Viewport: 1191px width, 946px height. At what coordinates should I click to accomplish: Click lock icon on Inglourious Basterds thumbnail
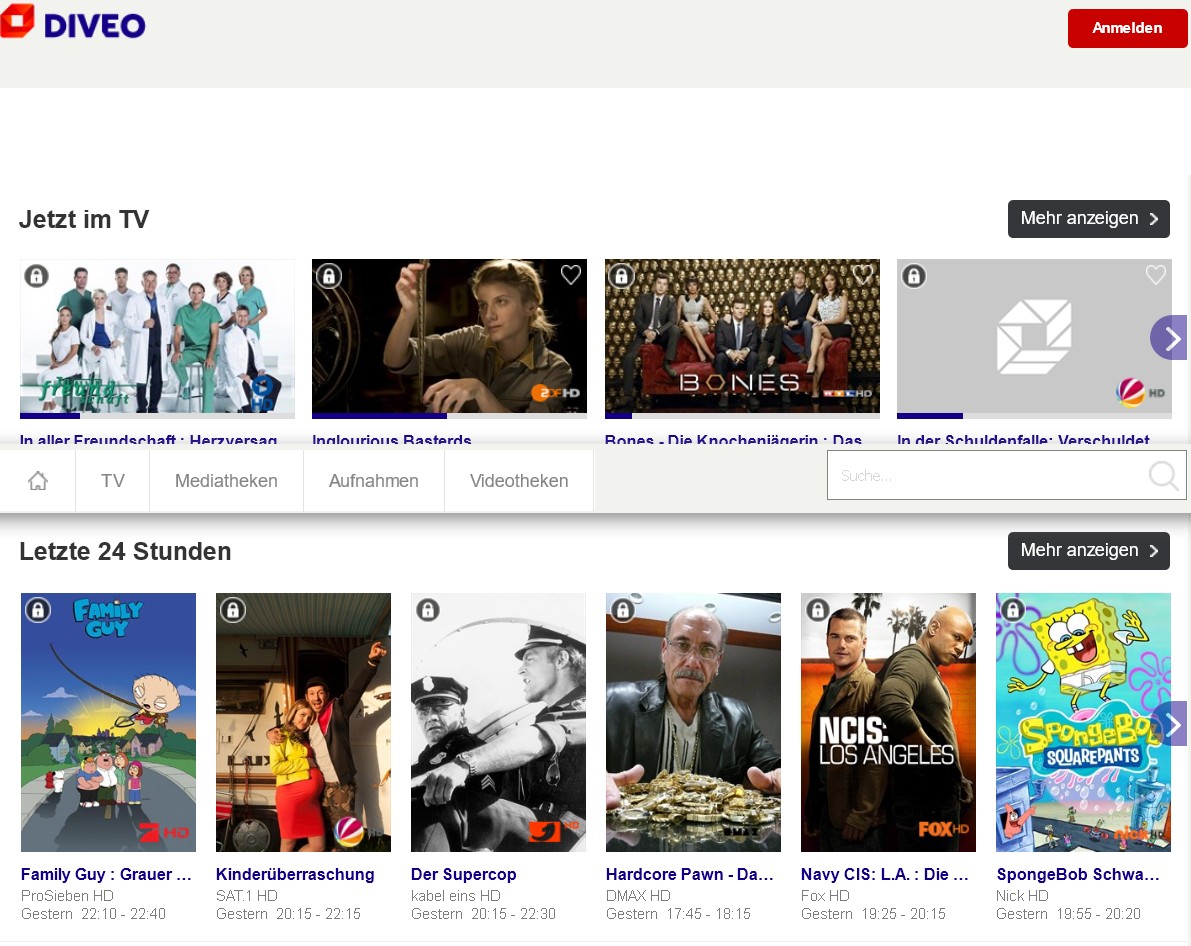(329, 276)
